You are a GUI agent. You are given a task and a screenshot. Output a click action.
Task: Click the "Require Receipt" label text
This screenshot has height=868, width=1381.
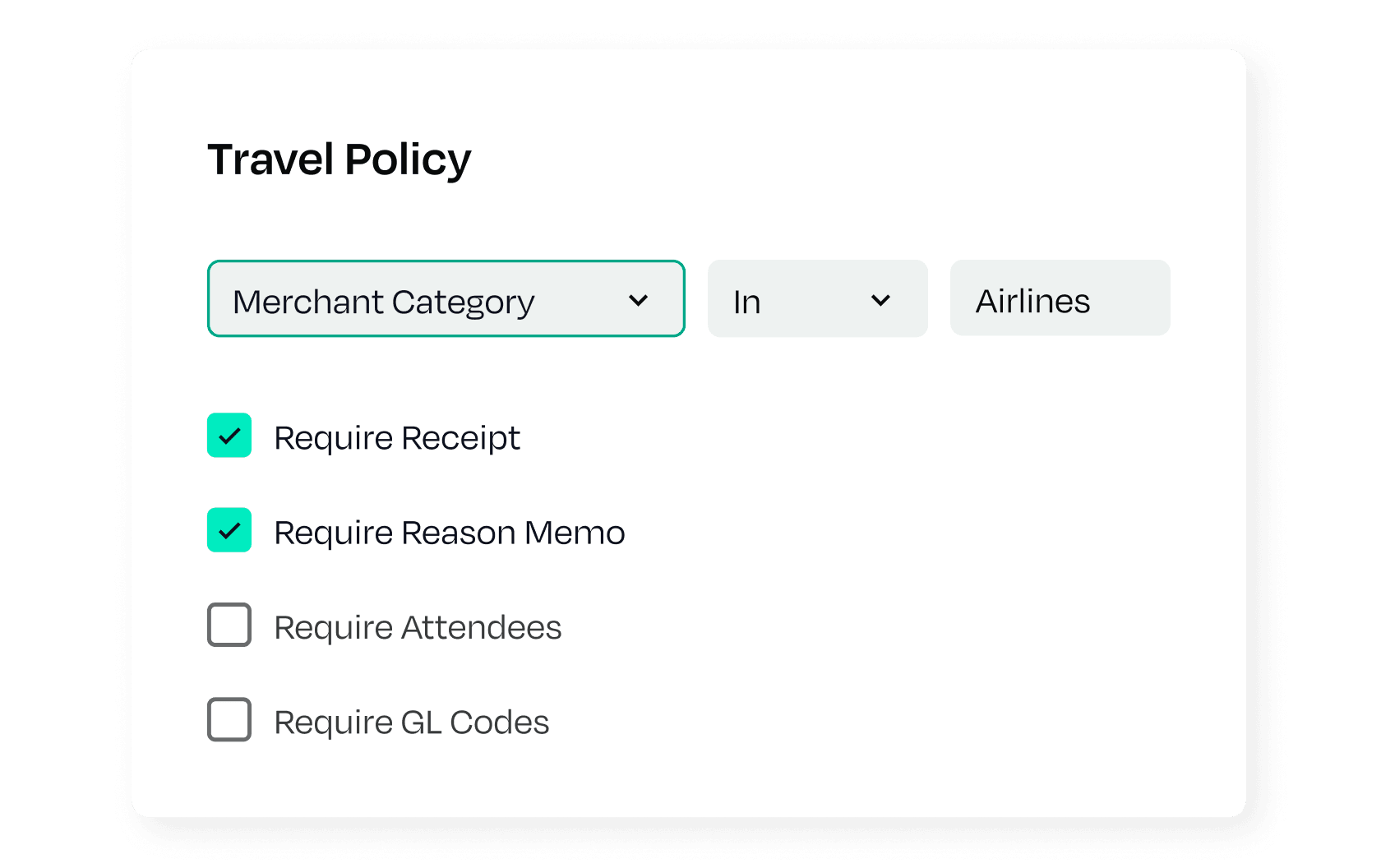tap(397, 438)
